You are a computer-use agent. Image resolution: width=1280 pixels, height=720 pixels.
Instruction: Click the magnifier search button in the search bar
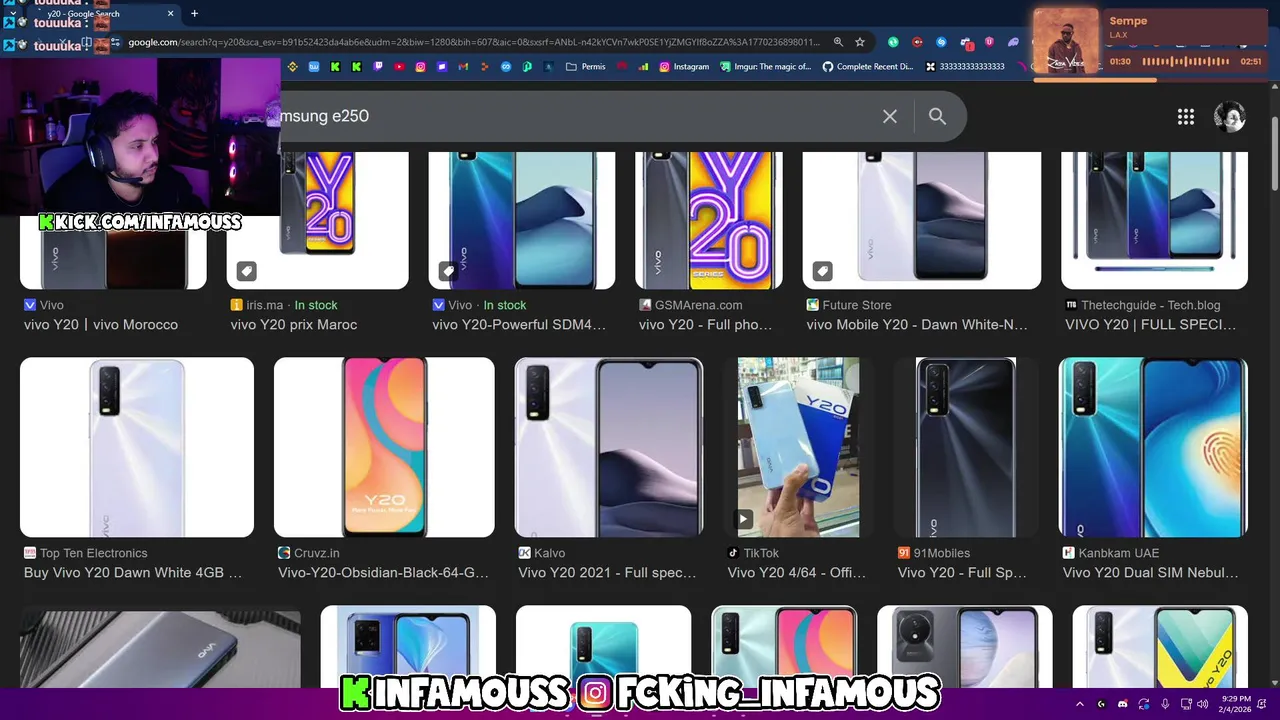tap(937, 116)
